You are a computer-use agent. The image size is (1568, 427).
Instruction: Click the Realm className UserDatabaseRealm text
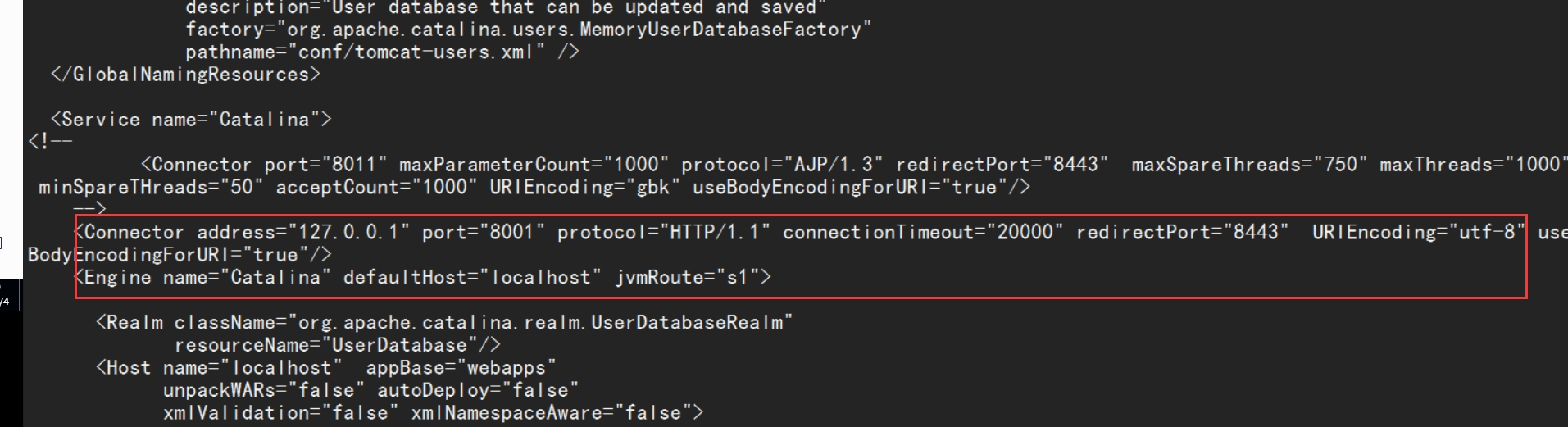(x=444, y=323)
